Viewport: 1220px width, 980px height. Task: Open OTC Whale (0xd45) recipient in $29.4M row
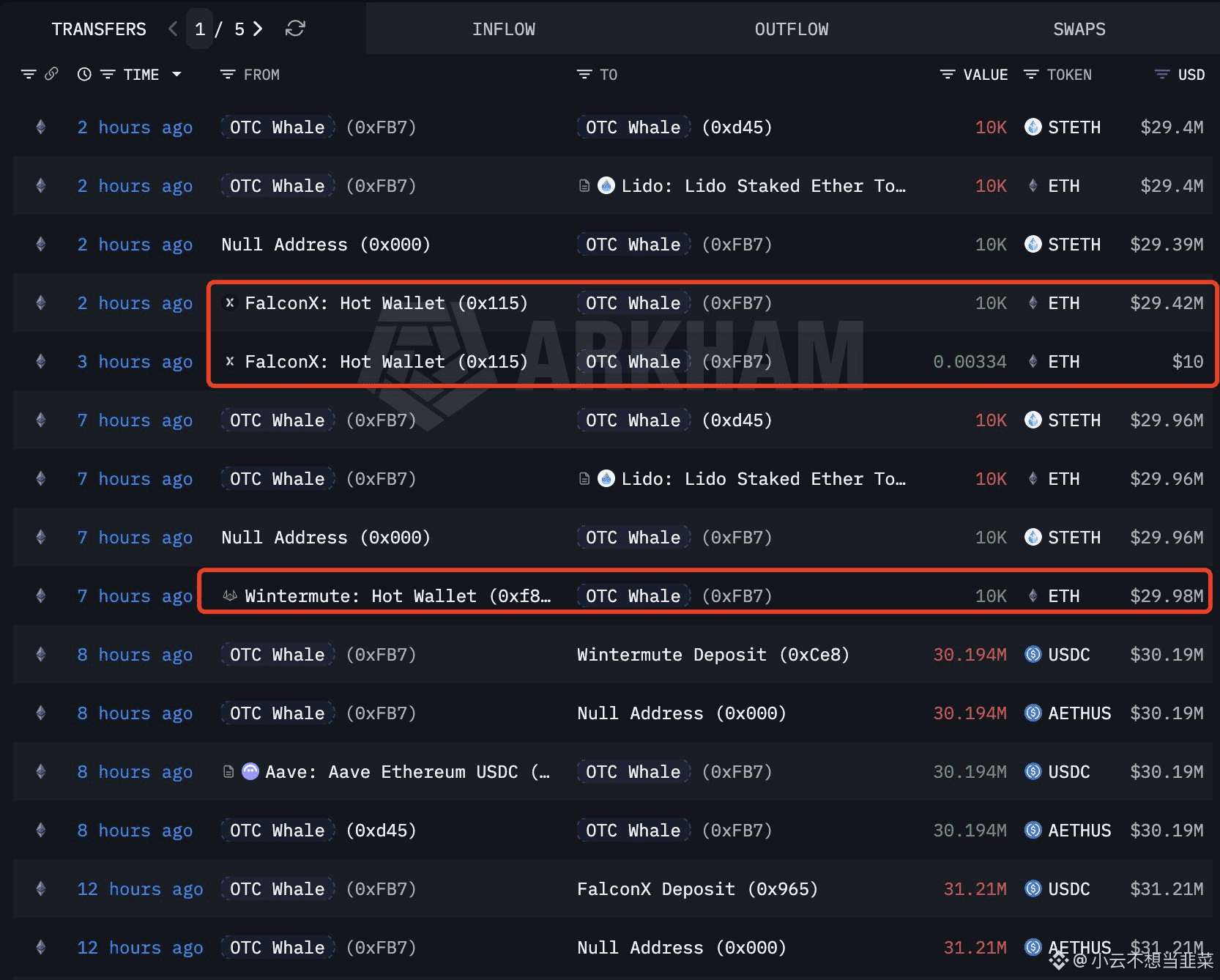[674, 127]
